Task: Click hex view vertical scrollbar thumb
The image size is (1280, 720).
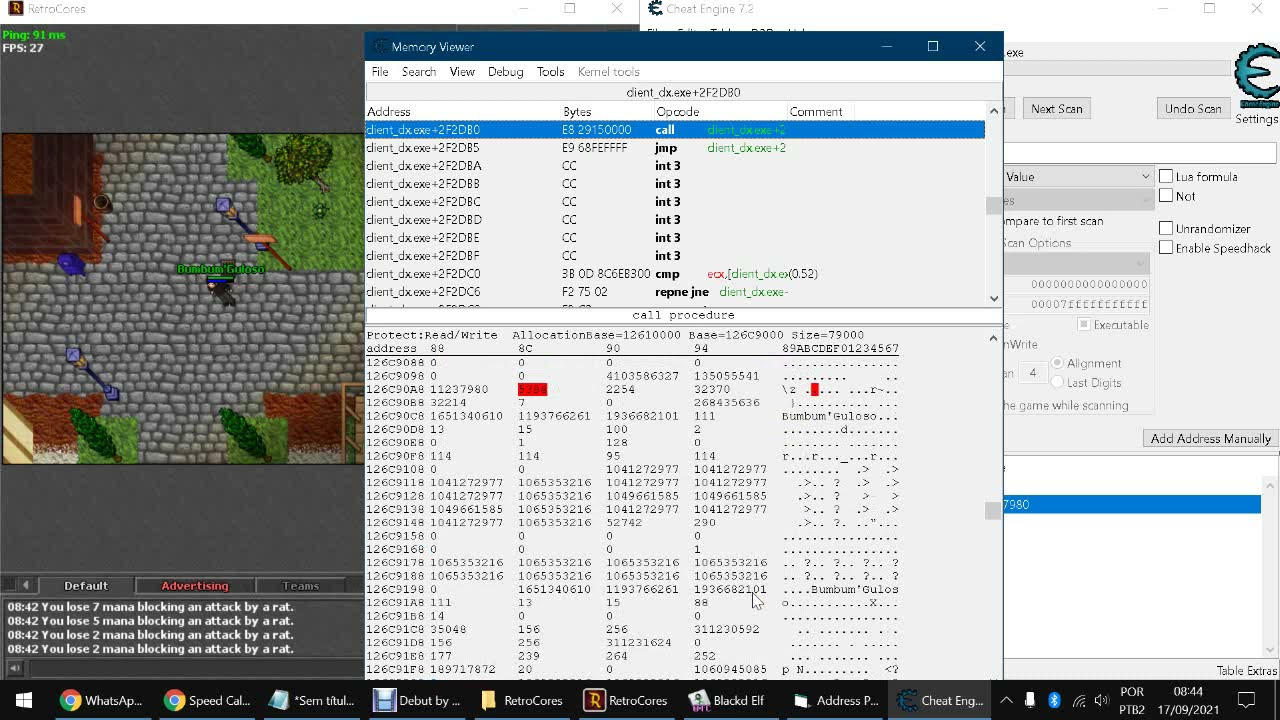Action: (x=993, y=510)
